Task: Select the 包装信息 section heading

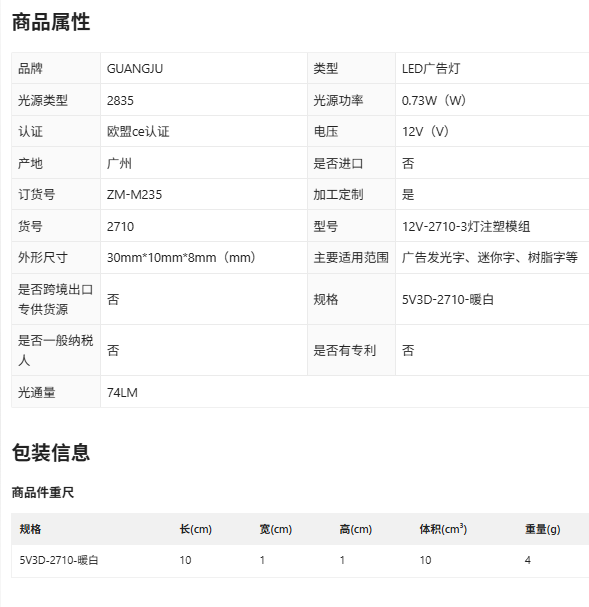Action: [x=51, y=452]
